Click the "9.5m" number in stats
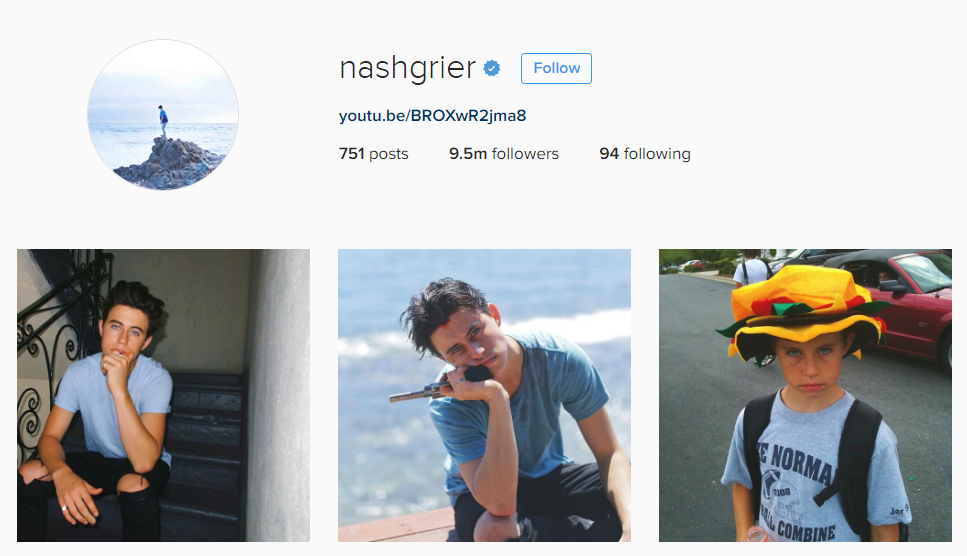Screen dimensions: 967x556 468,153
